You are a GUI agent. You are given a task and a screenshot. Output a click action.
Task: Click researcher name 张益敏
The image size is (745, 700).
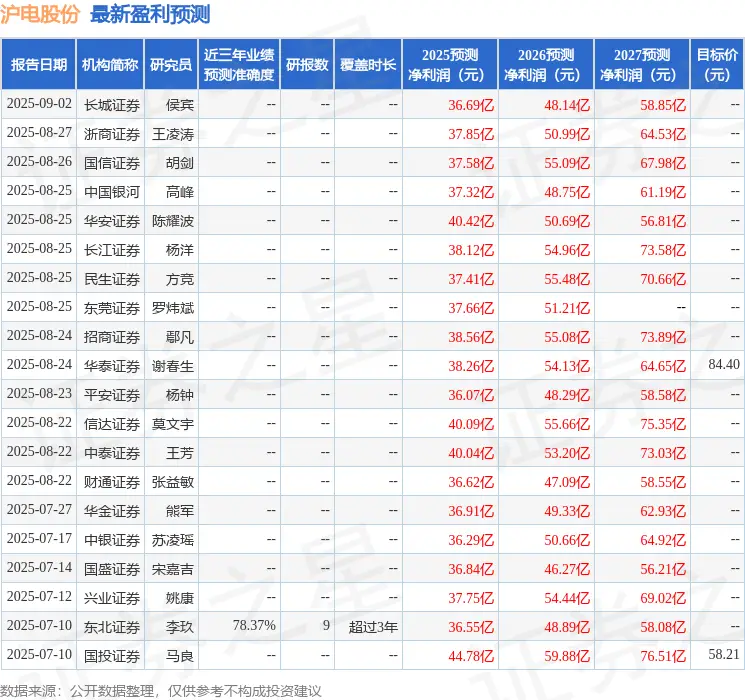[x=173, y=482]
